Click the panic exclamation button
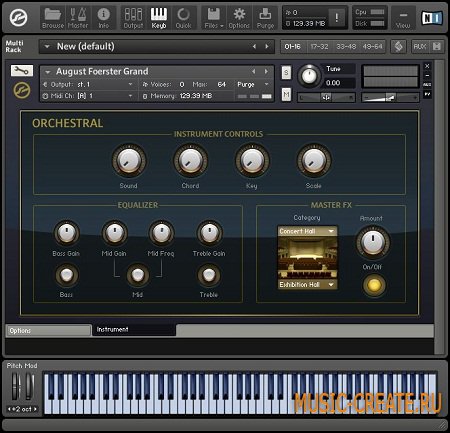This screenshot has height=433, width=450. [337, 18]
